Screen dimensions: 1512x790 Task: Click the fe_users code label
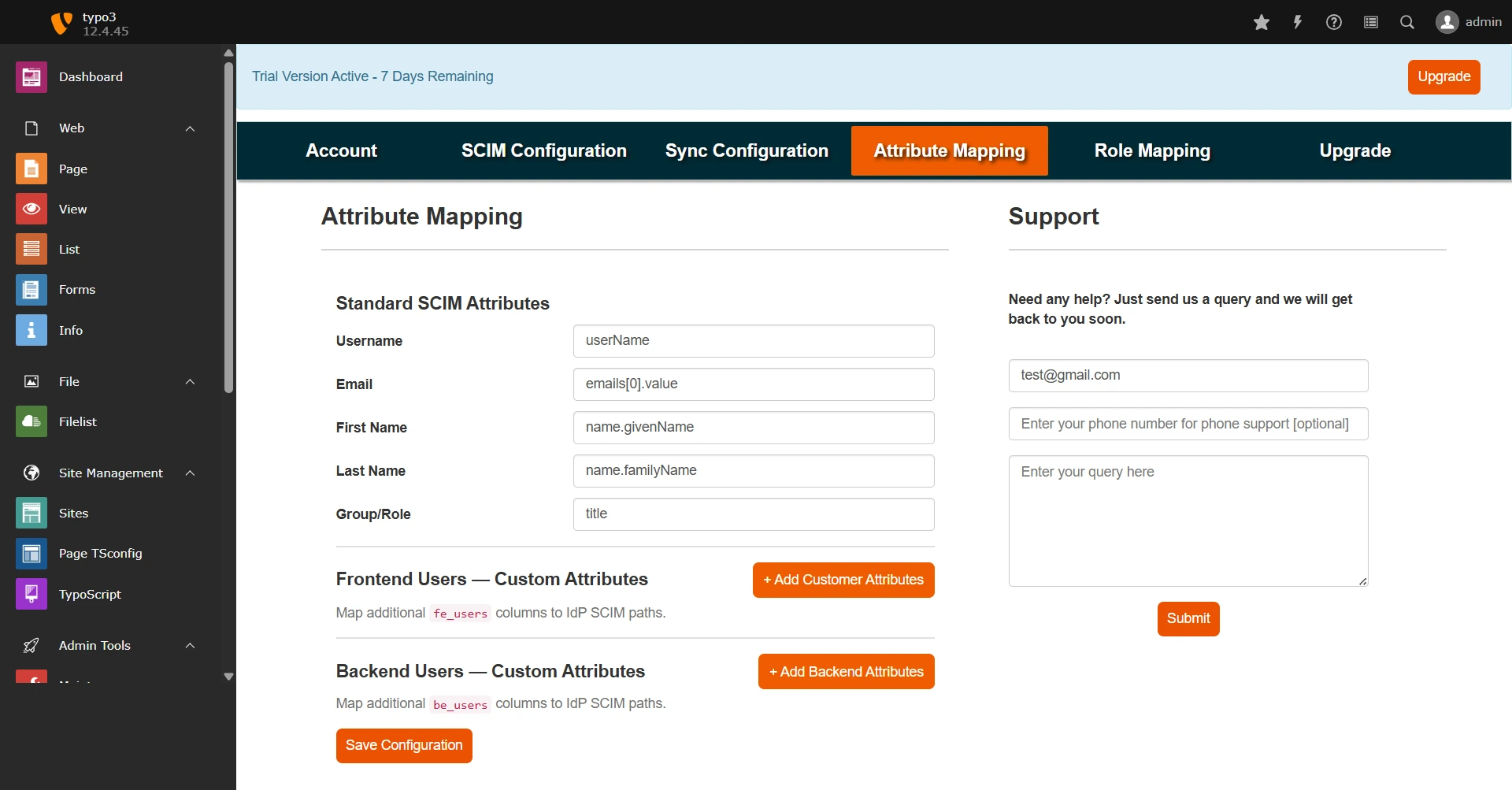461,614
